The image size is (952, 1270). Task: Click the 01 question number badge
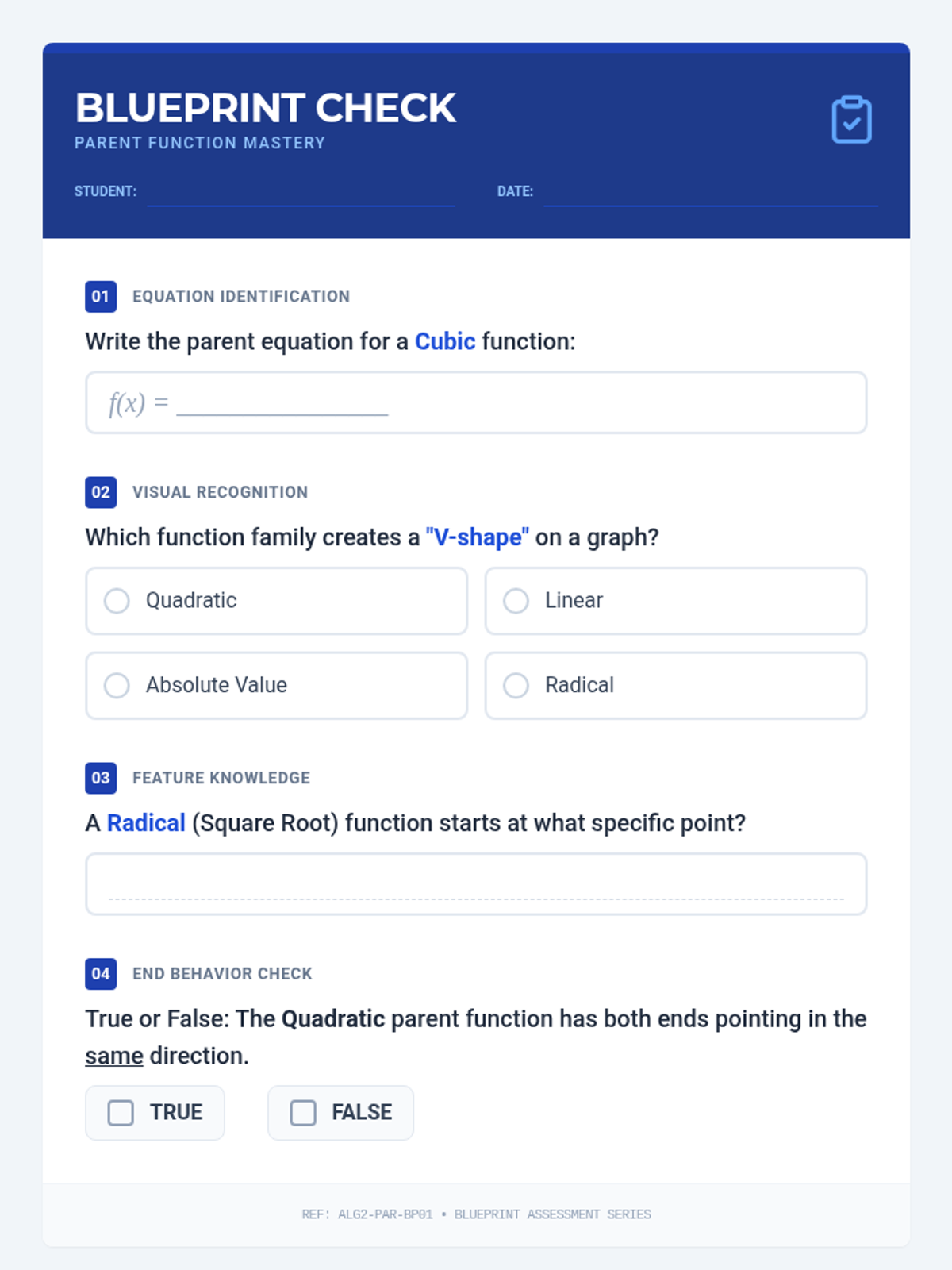click(x=101, y=297)
